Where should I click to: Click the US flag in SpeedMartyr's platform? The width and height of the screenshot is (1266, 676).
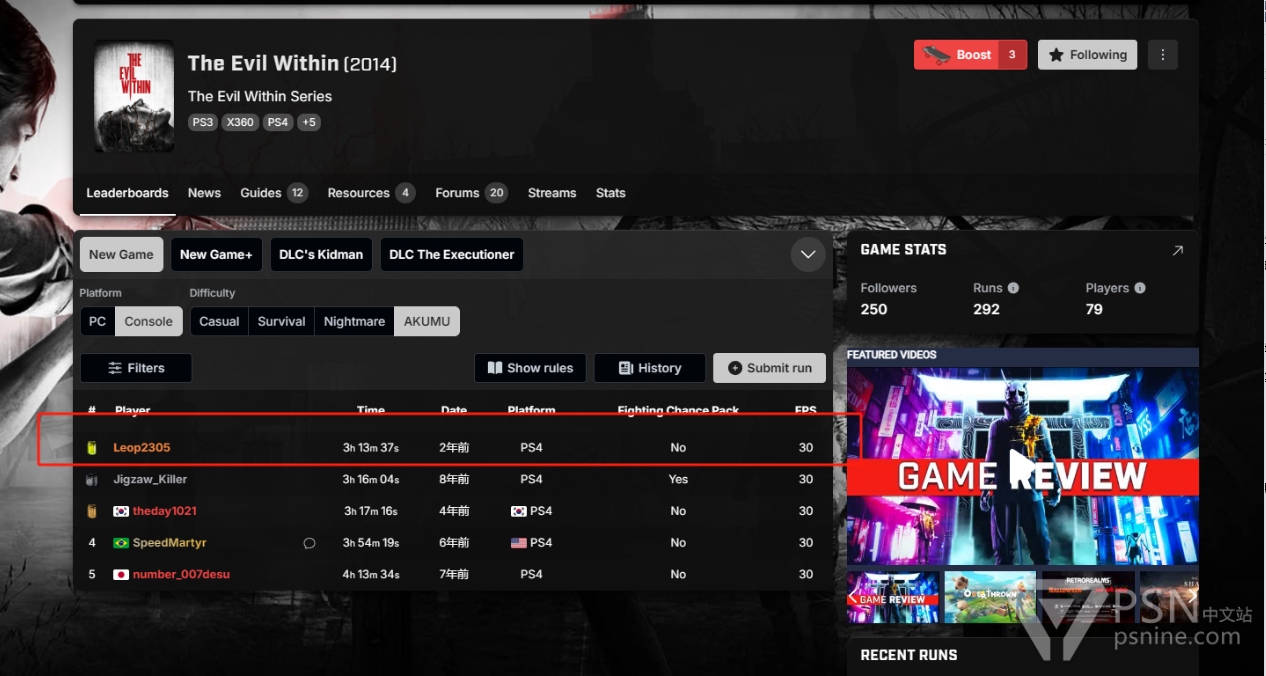coord(518,543)
